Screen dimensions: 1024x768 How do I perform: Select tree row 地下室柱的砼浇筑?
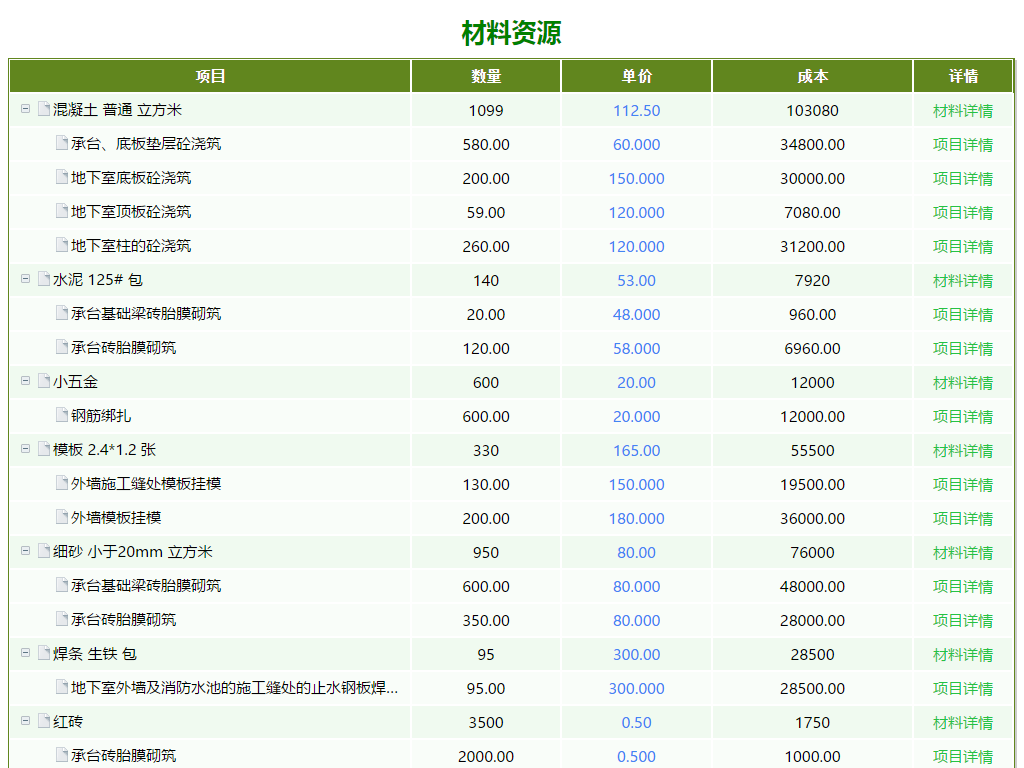(x=131, y=246)
